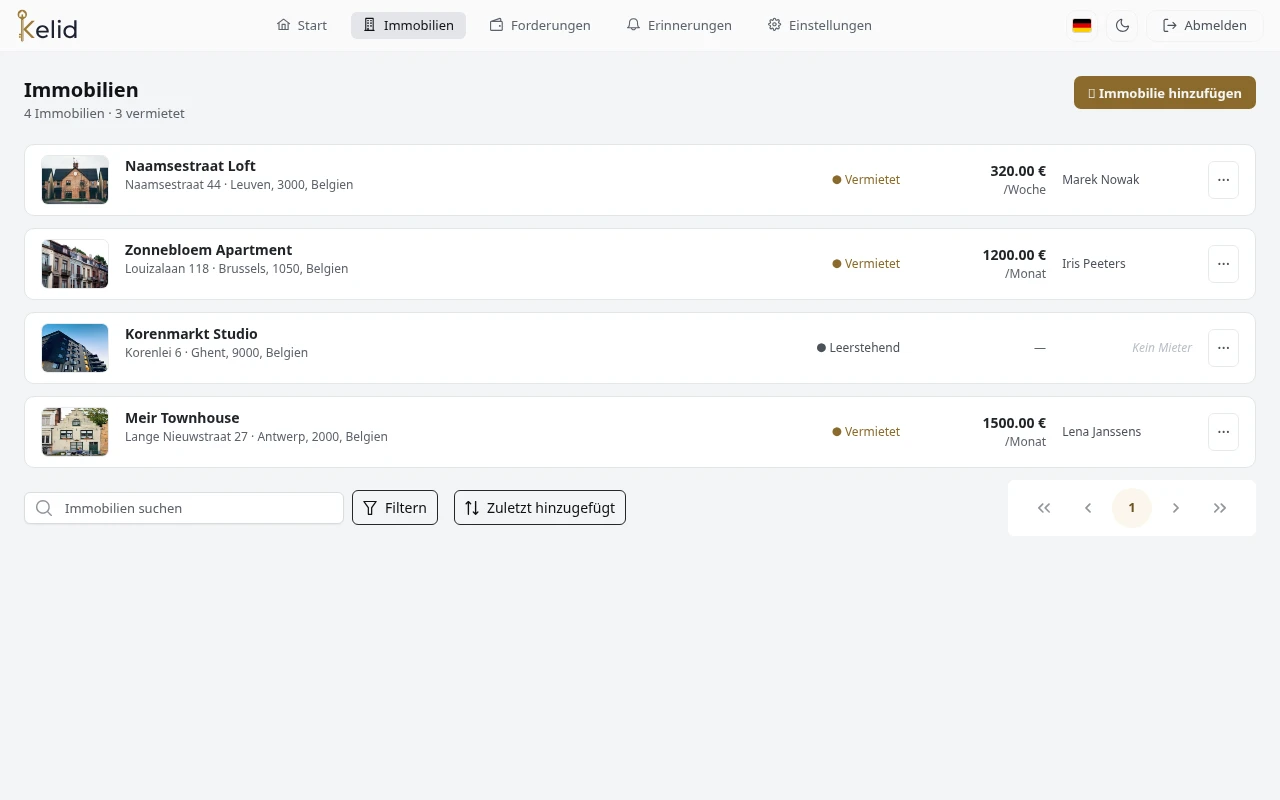Open the Meir Townhouse thumbnail
This screenshot has width=1280, height=800.
(75, 432)
